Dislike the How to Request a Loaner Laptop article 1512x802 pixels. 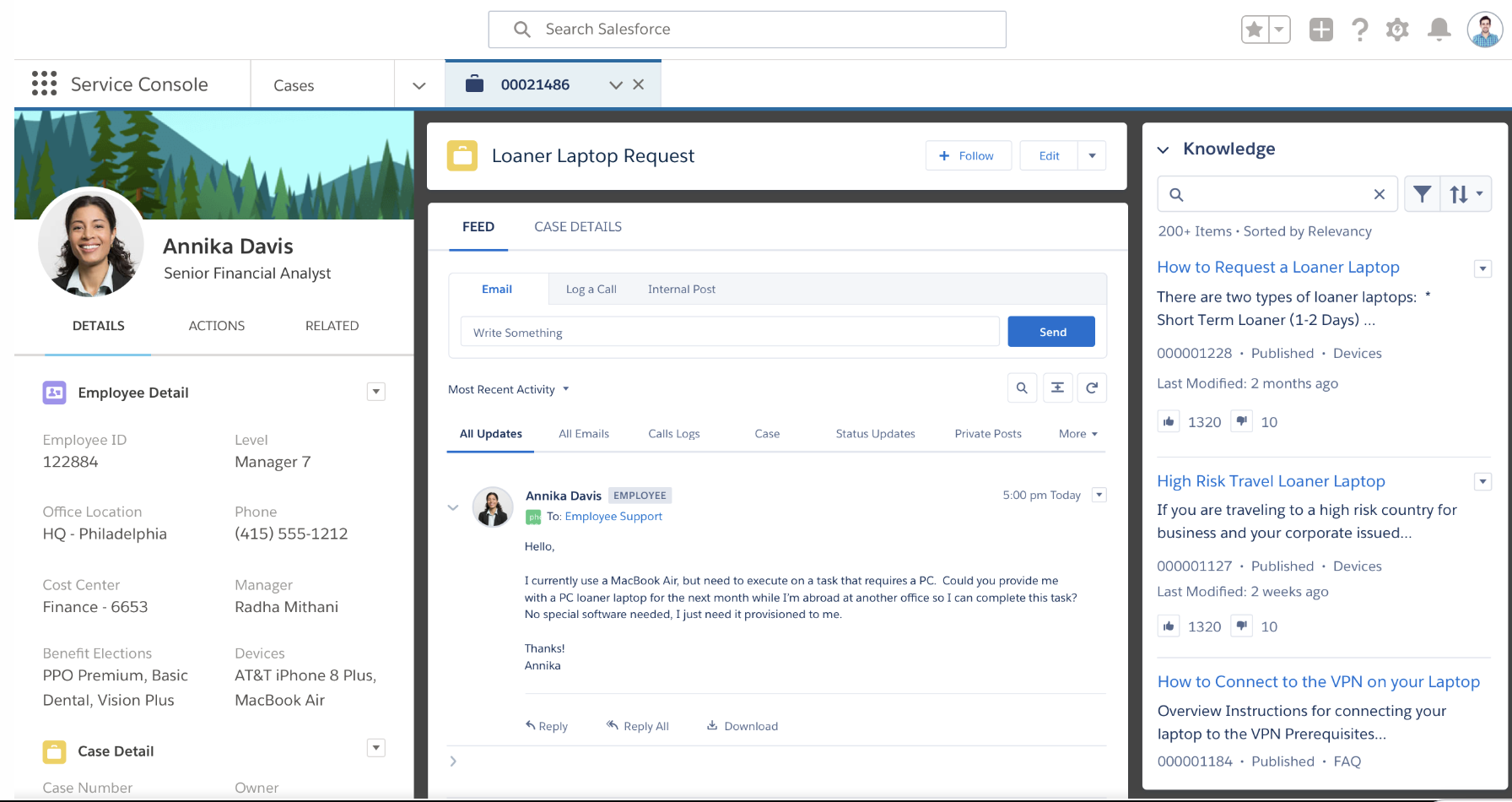point(1241,421)
